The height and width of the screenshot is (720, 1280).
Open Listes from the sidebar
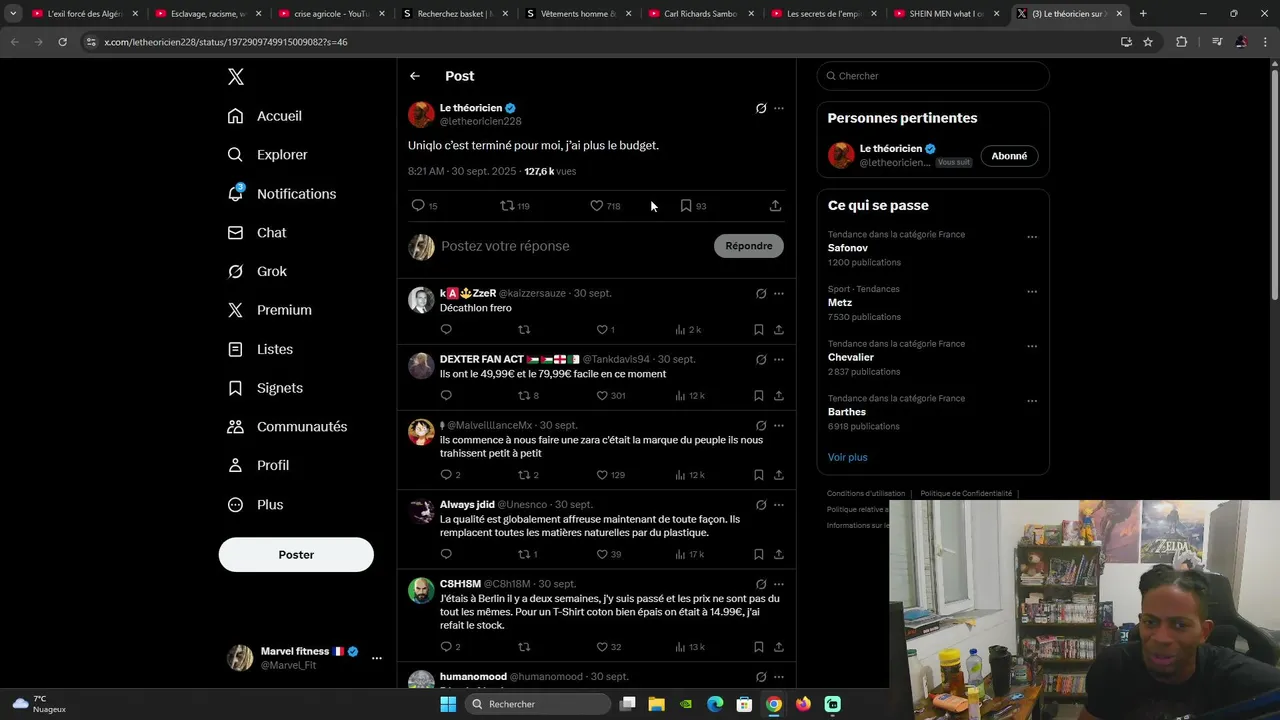(x=260, y=349)
